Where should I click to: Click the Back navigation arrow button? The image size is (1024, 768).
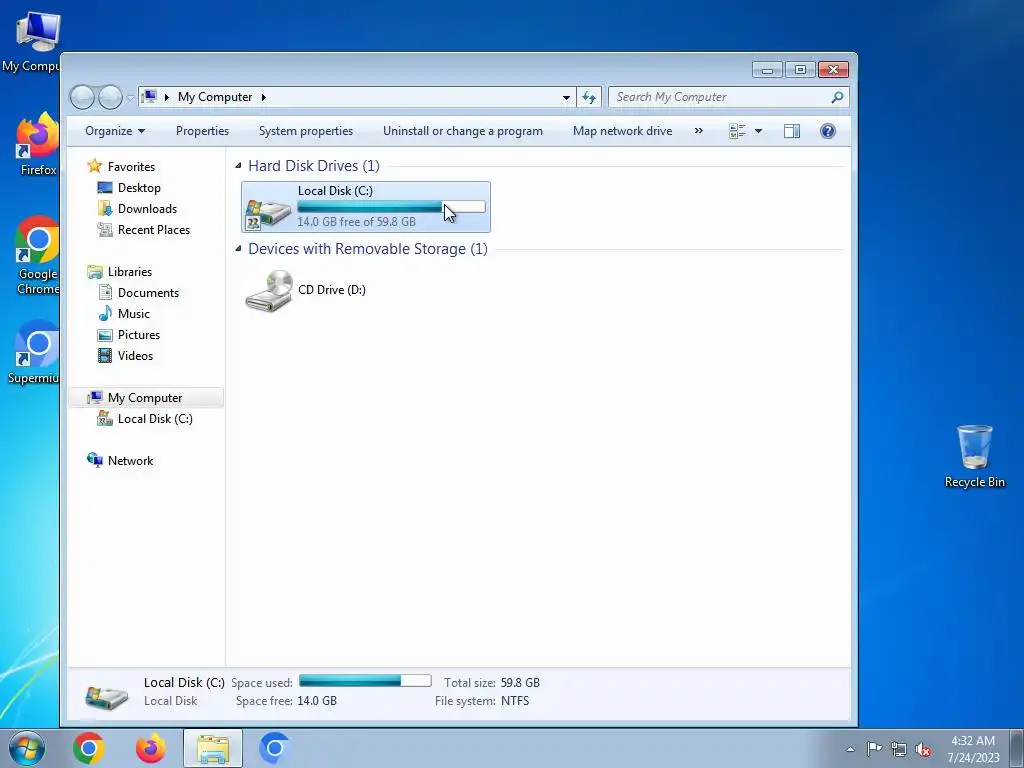click(82, 97)
